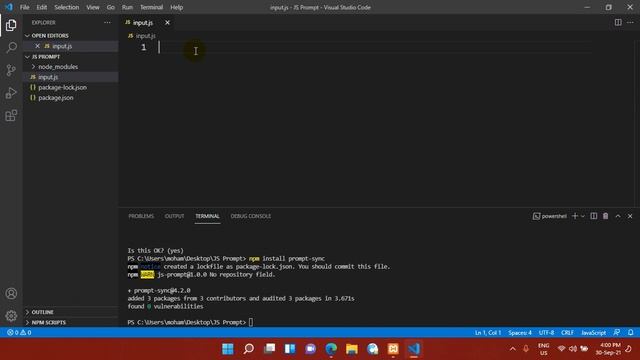The image size is (640, 360).
Task: Open Explorer views and more actions
Action: click(107, 22)
